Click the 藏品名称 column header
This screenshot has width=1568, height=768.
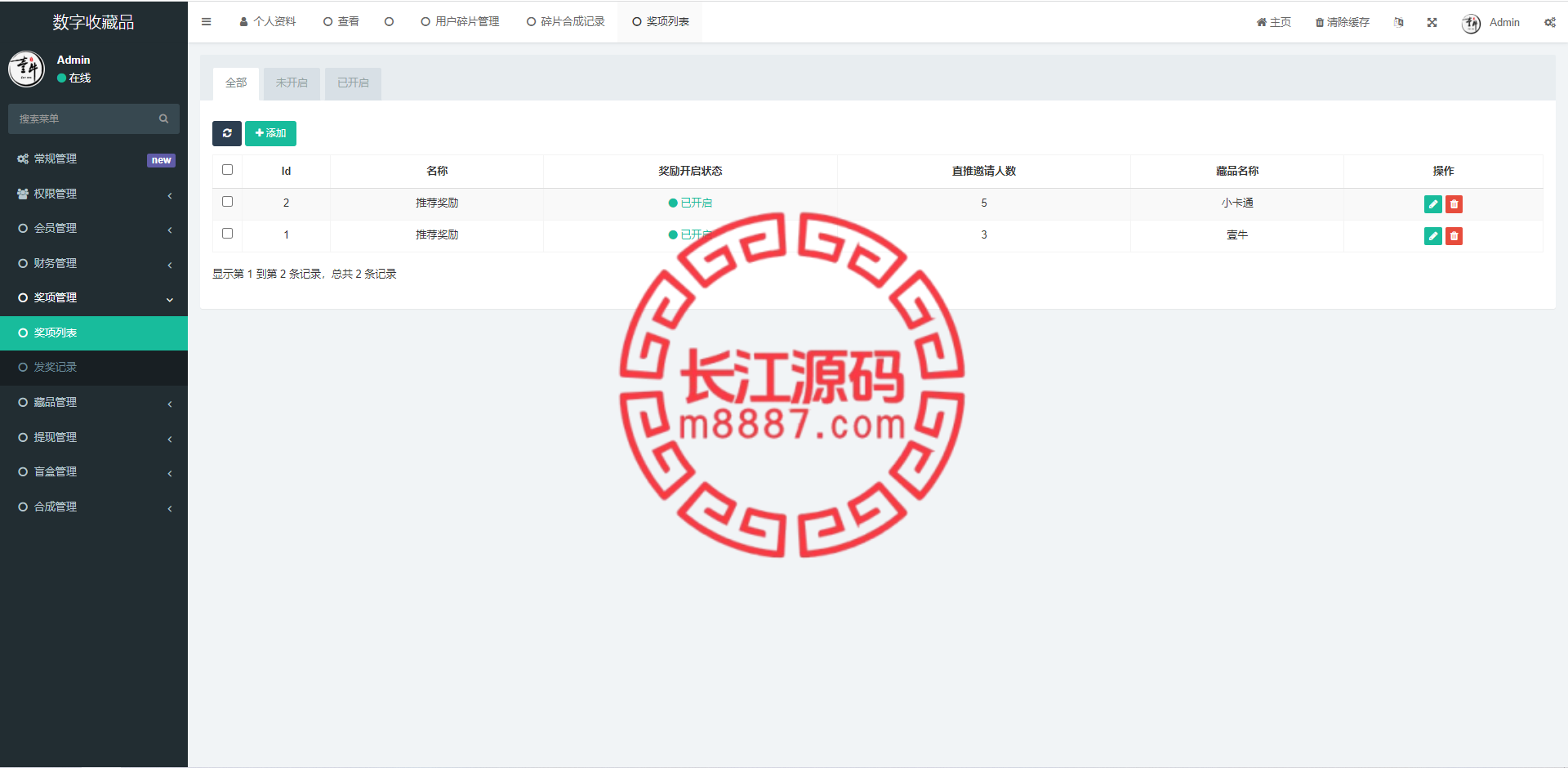pos(1237,171)
